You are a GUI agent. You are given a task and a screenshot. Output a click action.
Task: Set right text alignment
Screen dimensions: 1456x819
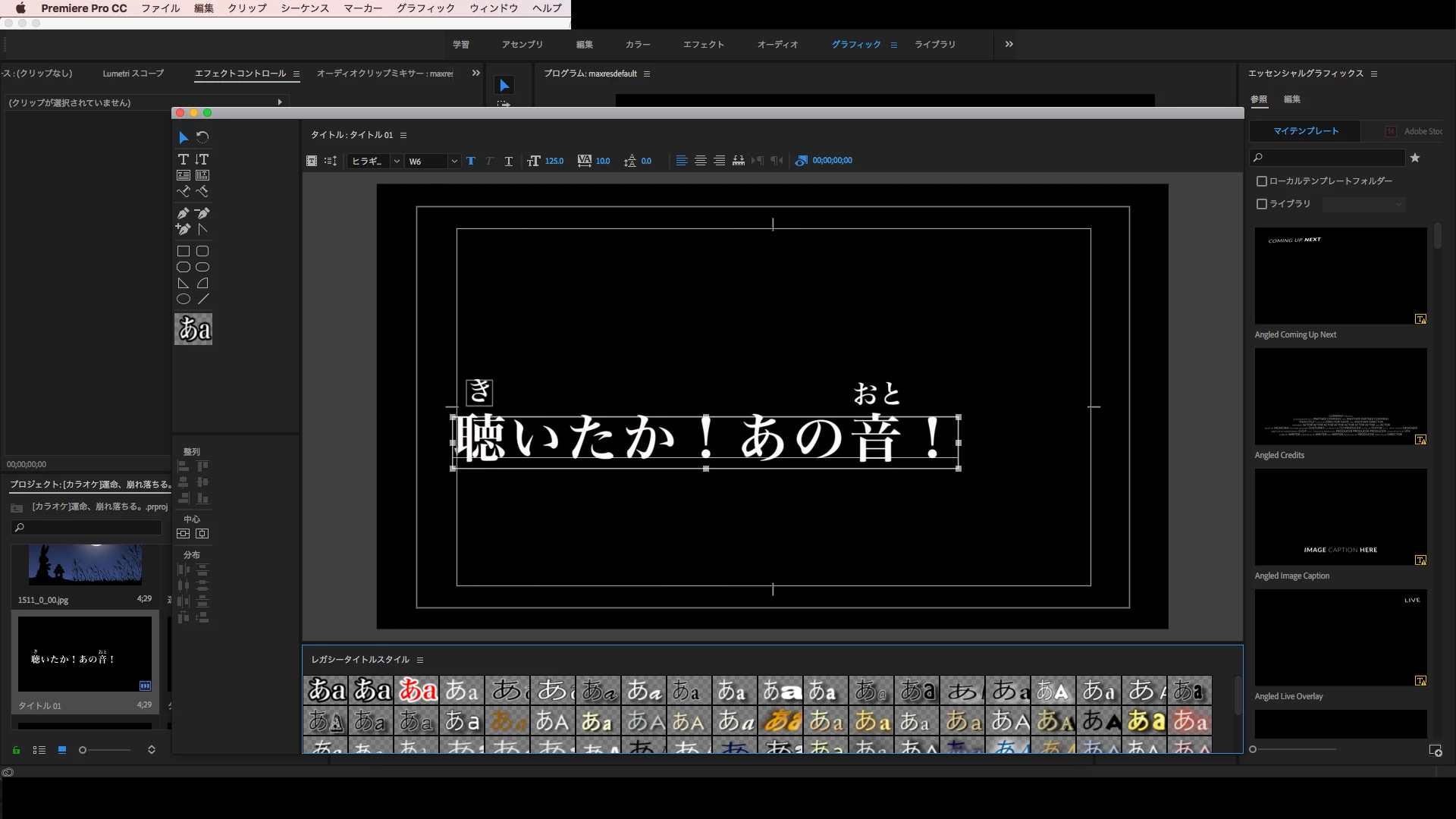pos(719,161)
